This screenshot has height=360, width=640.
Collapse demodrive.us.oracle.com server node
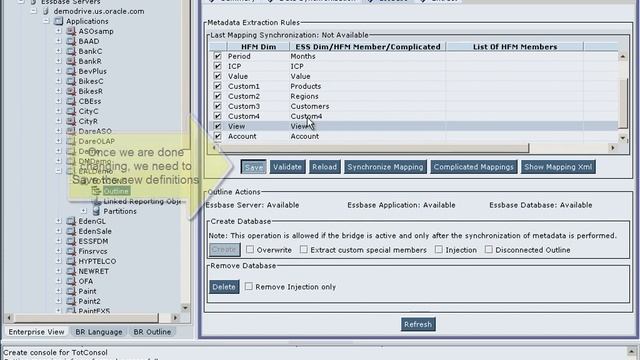34,11
